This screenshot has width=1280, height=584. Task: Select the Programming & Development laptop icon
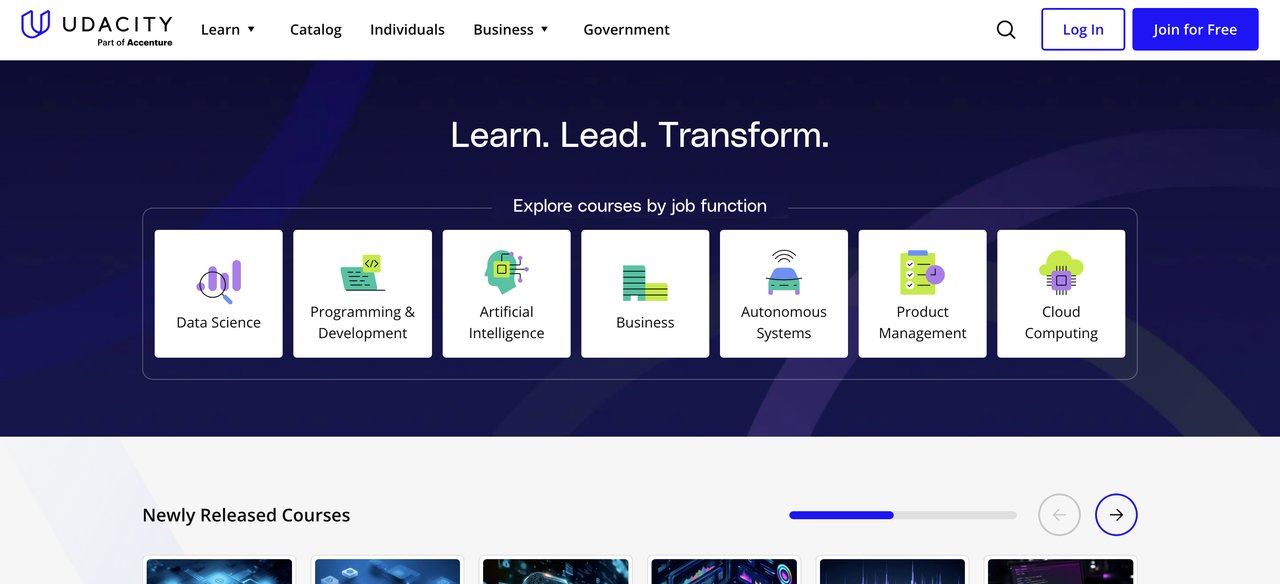(362, 273)
